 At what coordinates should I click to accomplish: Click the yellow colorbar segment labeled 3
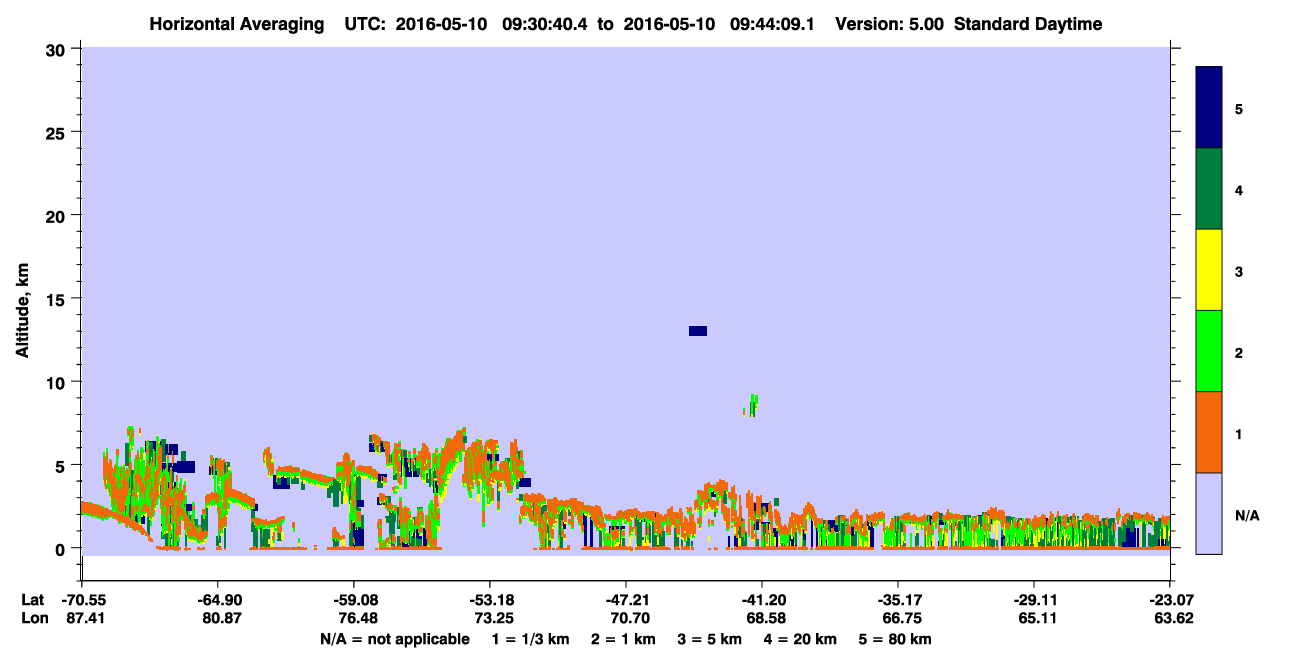[x=1209, y=270]
